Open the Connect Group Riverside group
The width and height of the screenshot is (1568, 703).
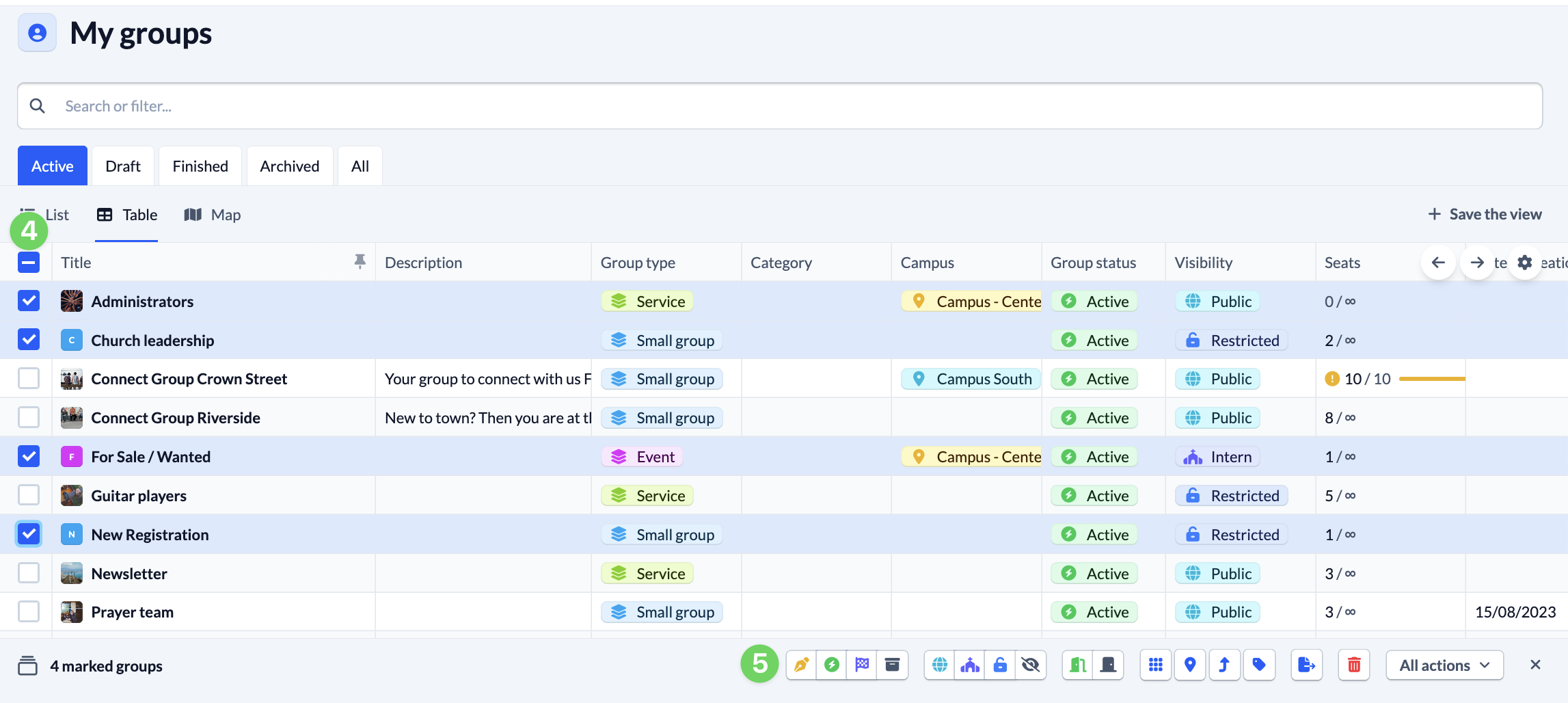[x=176, y=418]
